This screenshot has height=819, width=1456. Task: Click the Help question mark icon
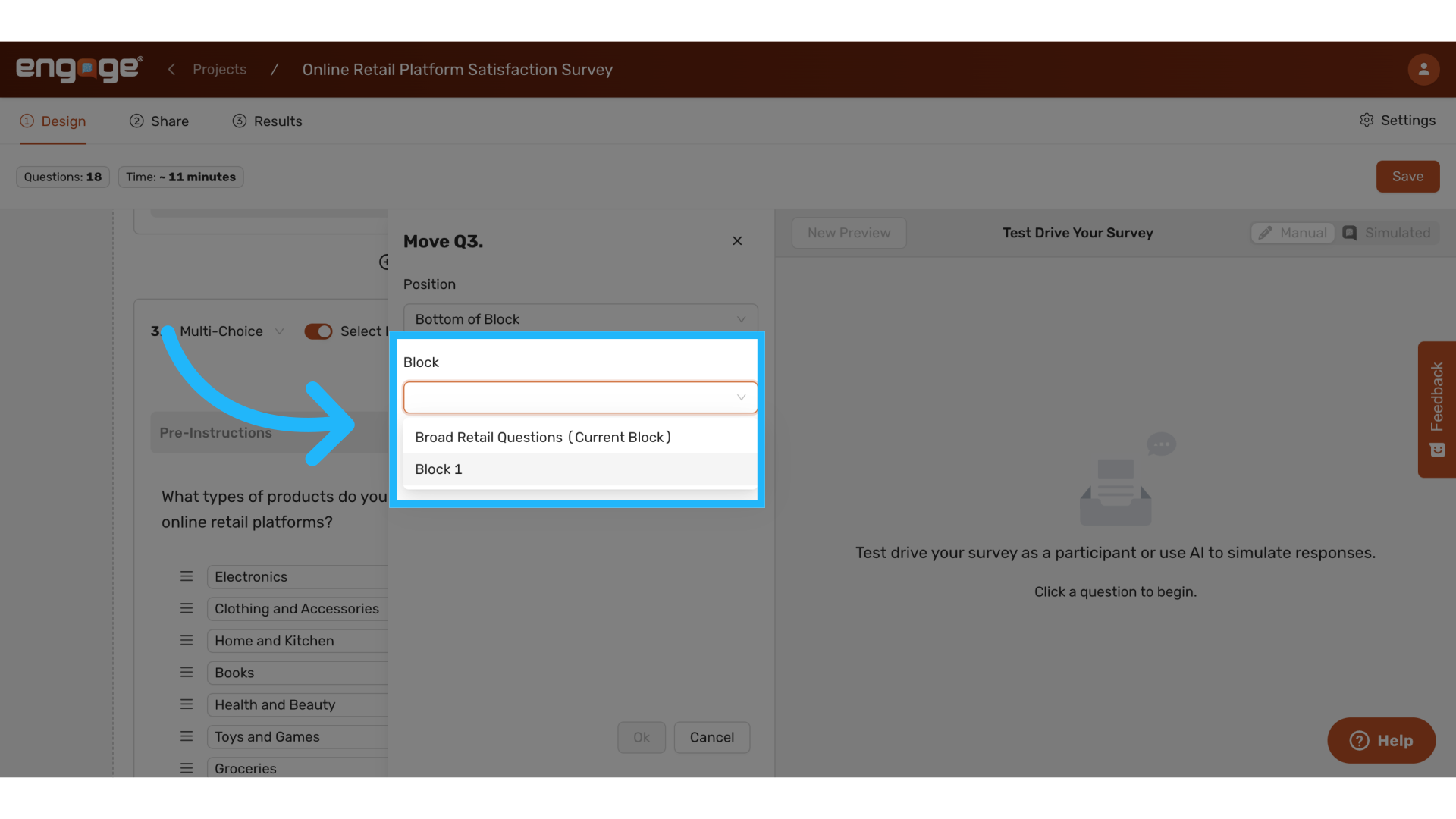1359,741
